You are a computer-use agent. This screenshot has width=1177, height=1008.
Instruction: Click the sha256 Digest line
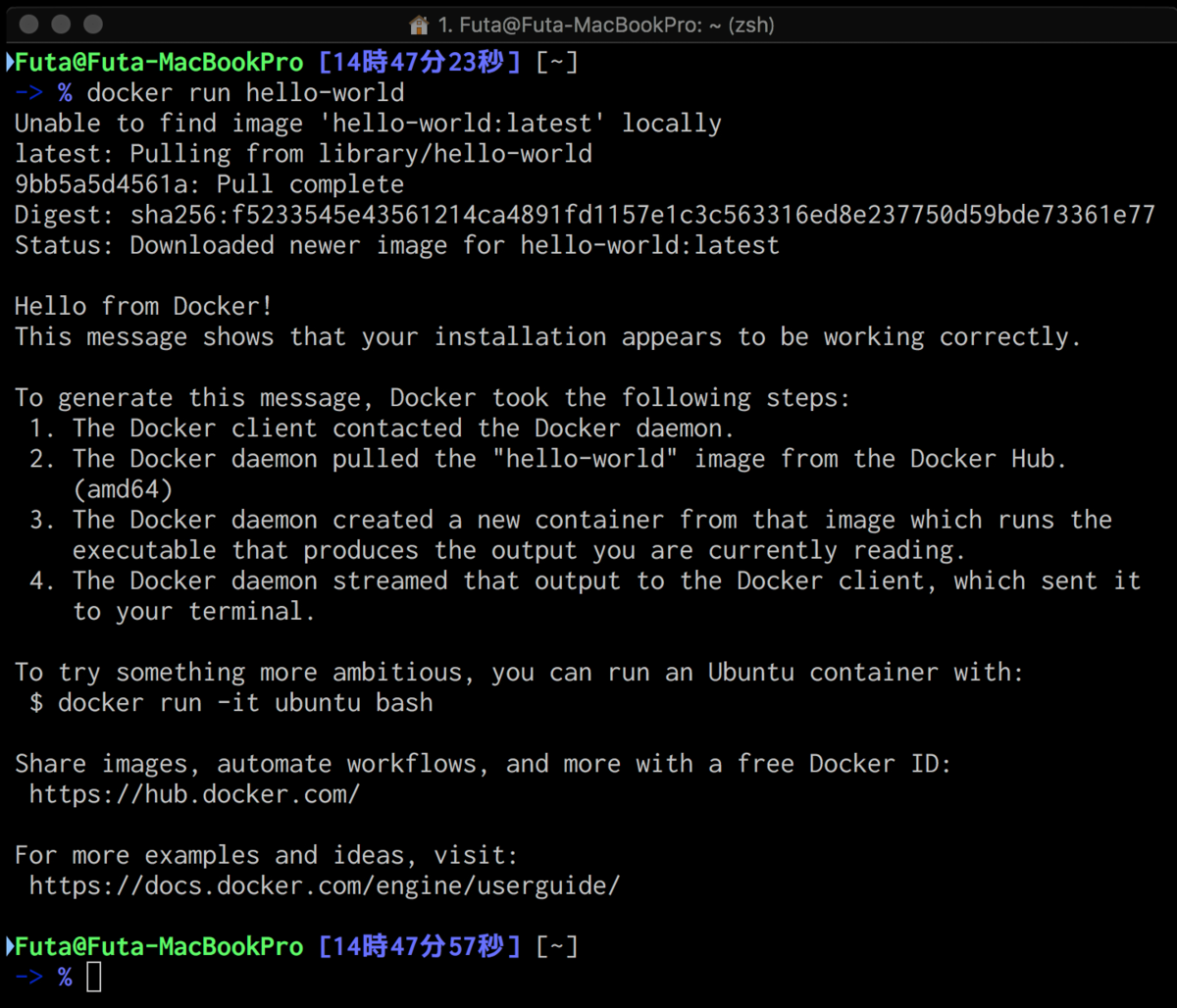point(585,215)
